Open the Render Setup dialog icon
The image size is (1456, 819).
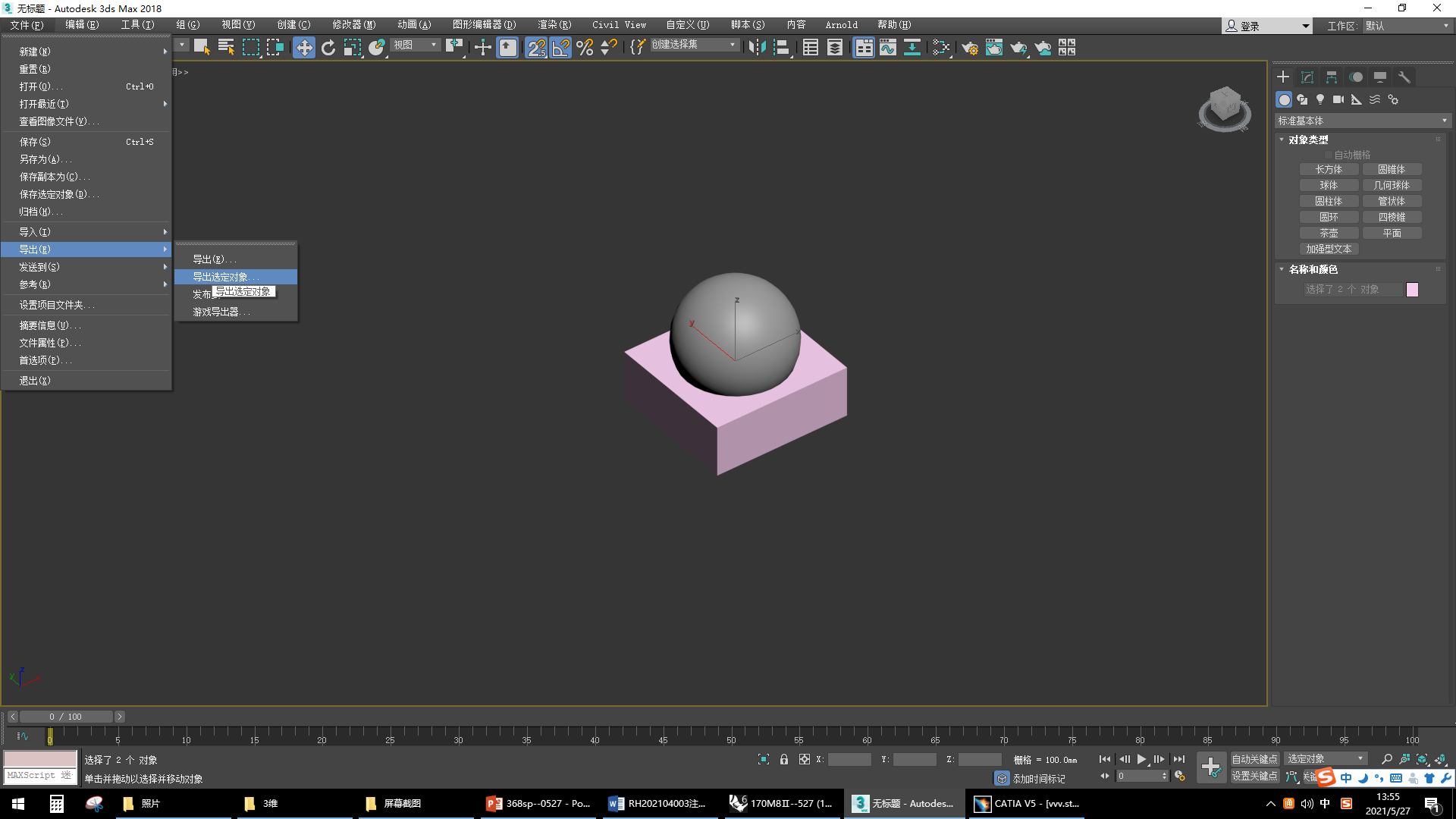tap(969, 47)
